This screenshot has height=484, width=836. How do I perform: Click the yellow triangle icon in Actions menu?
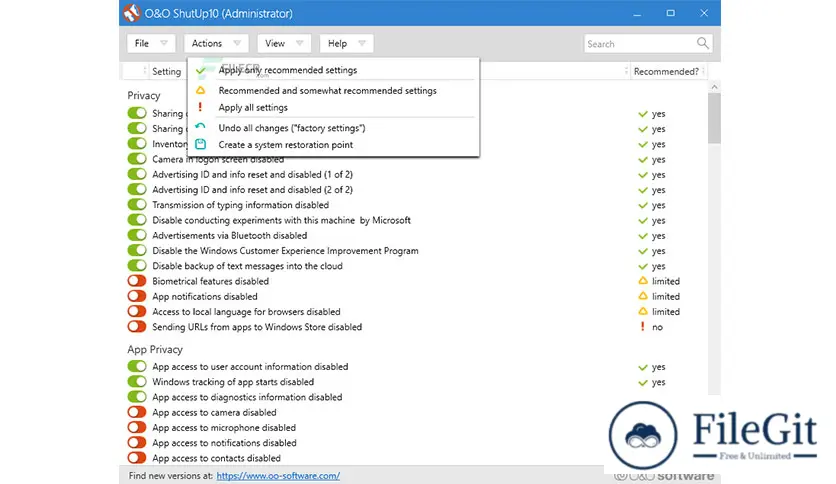coord(200,90)
